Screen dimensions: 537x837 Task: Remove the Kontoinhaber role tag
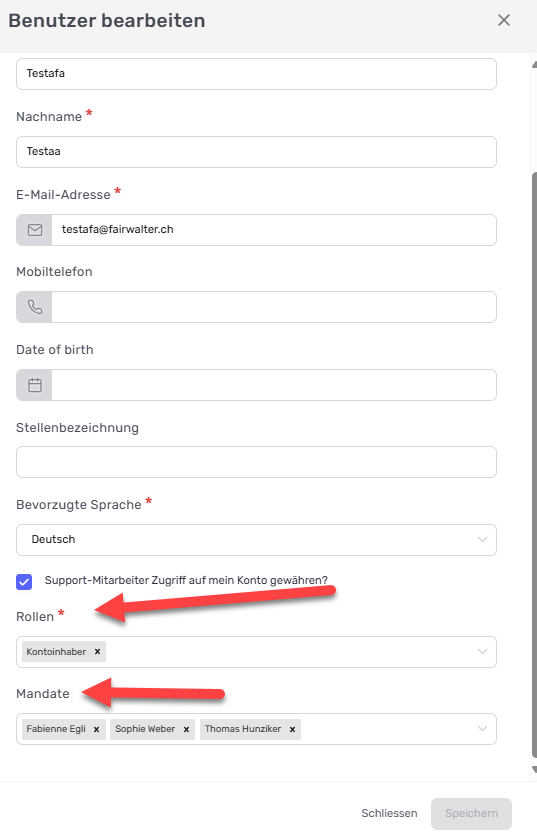pyautogui.click(x=97, y=651)
